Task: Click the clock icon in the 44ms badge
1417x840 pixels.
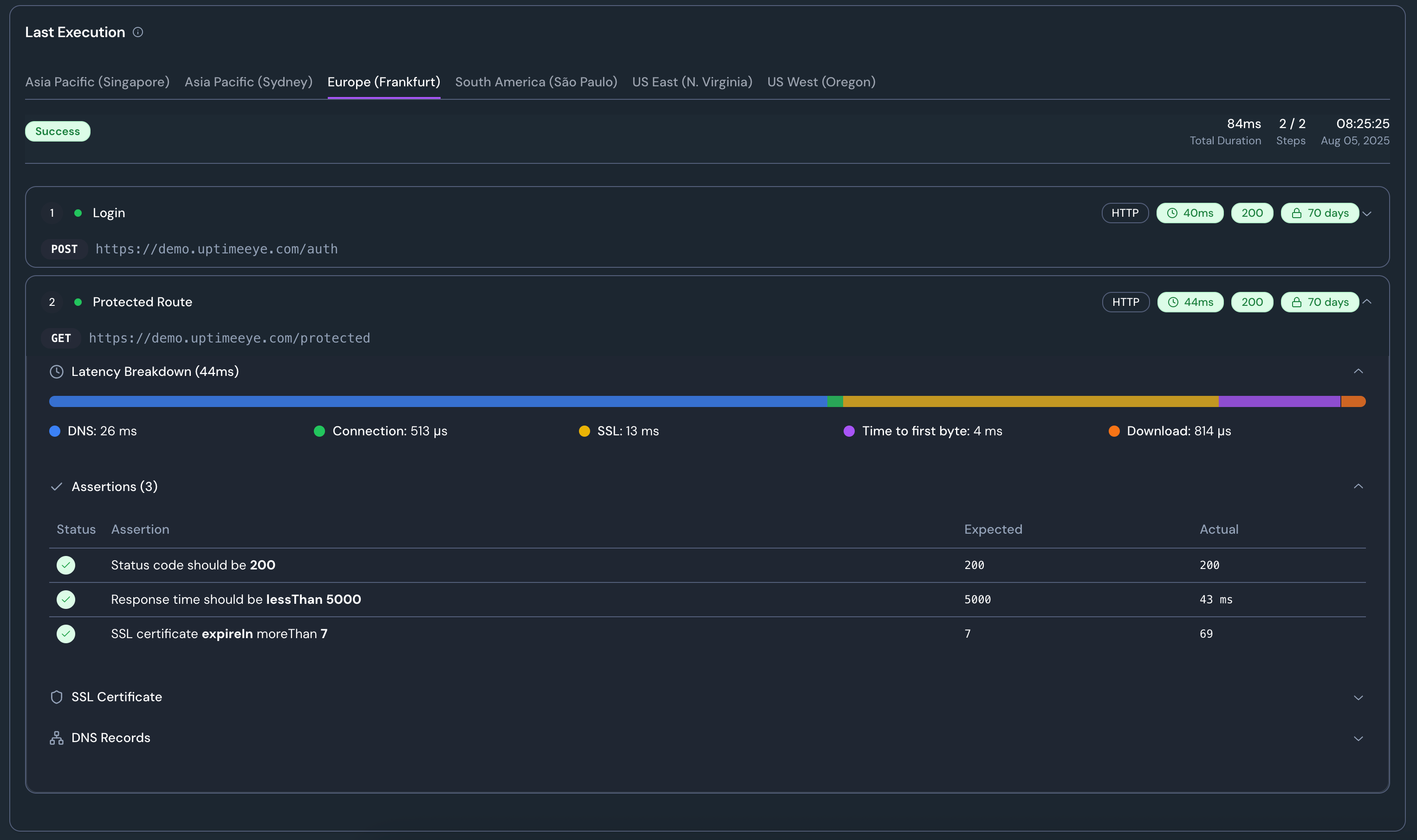Action: pos(1173,302)
